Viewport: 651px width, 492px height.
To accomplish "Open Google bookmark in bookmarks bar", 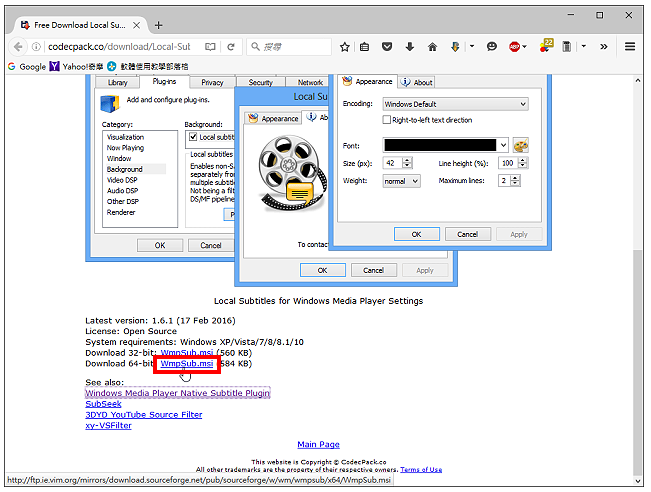I will [x=27, y=66].
